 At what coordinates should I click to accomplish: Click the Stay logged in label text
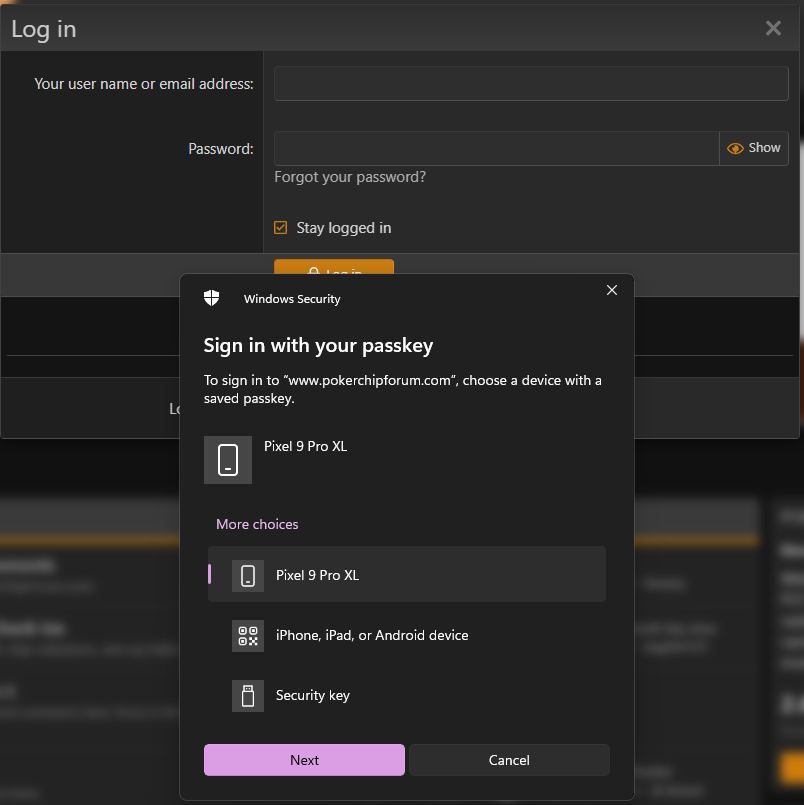pos(343,227)
